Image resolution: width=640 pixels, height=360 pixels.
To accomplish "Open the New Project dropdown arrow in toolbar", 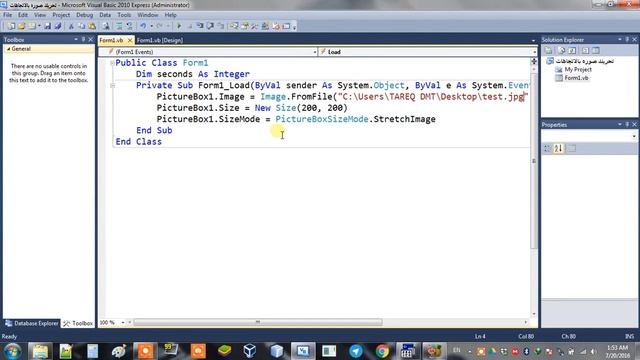I will click(39, 26).
